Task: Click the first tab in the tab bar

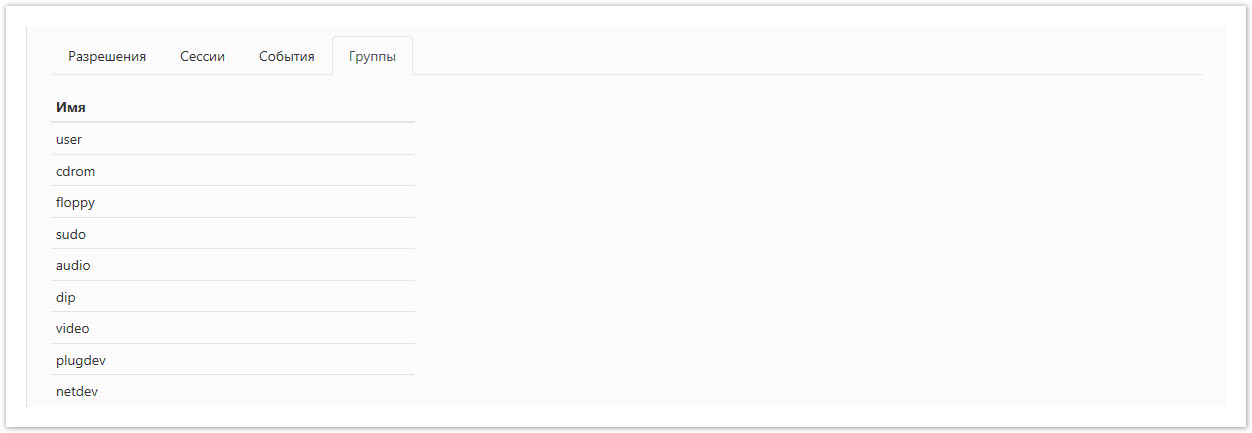Action: 107,57
